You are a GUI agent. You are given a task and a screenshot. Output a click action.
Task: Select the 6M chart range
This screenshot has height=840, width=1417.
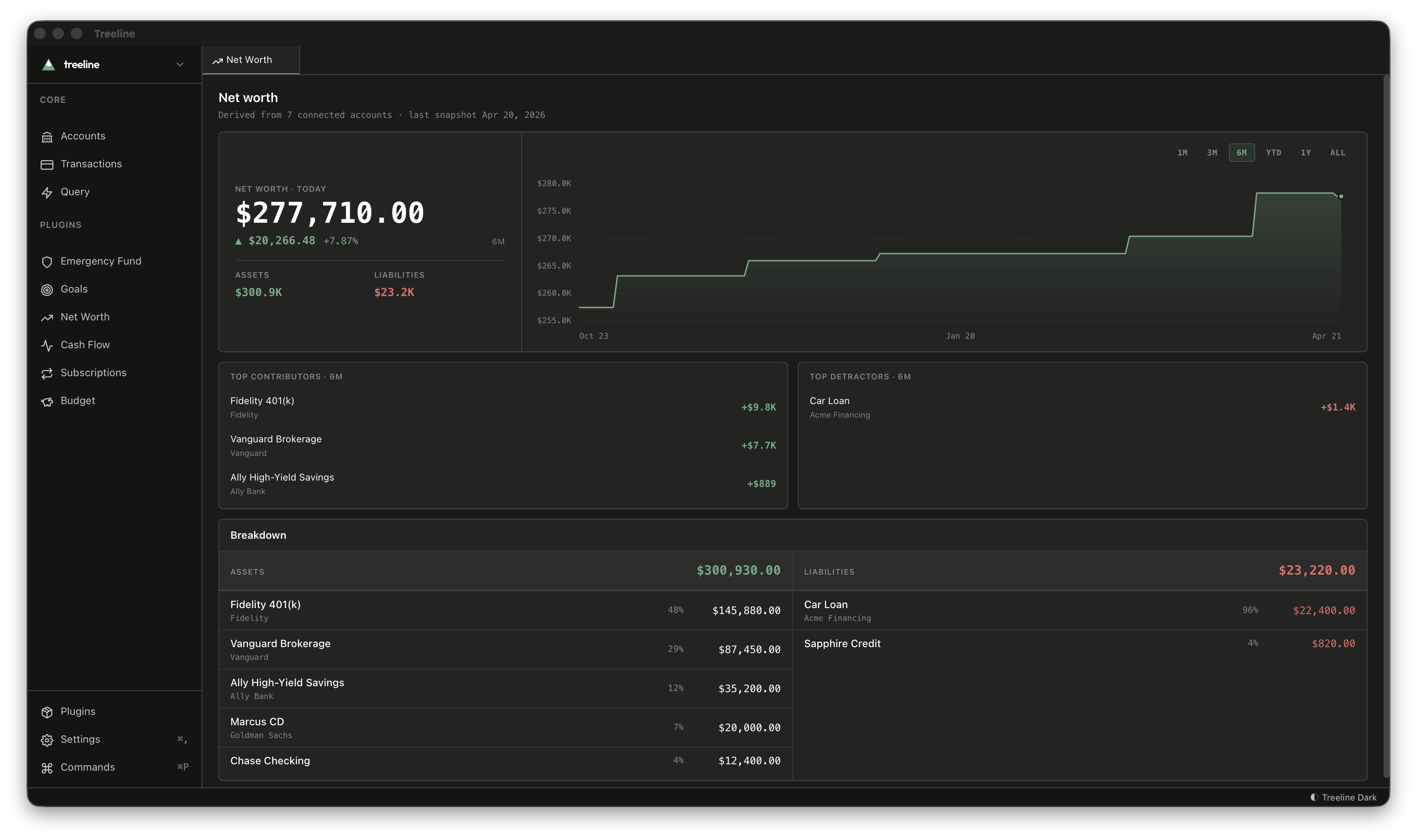1242,153
